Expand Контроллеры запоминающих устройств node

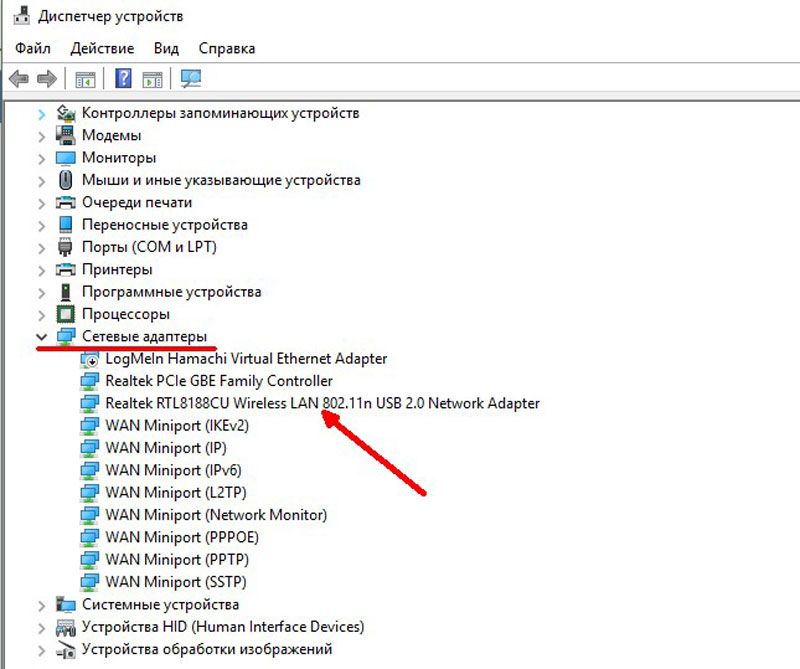pyautogui.click(x=41, y=114)
